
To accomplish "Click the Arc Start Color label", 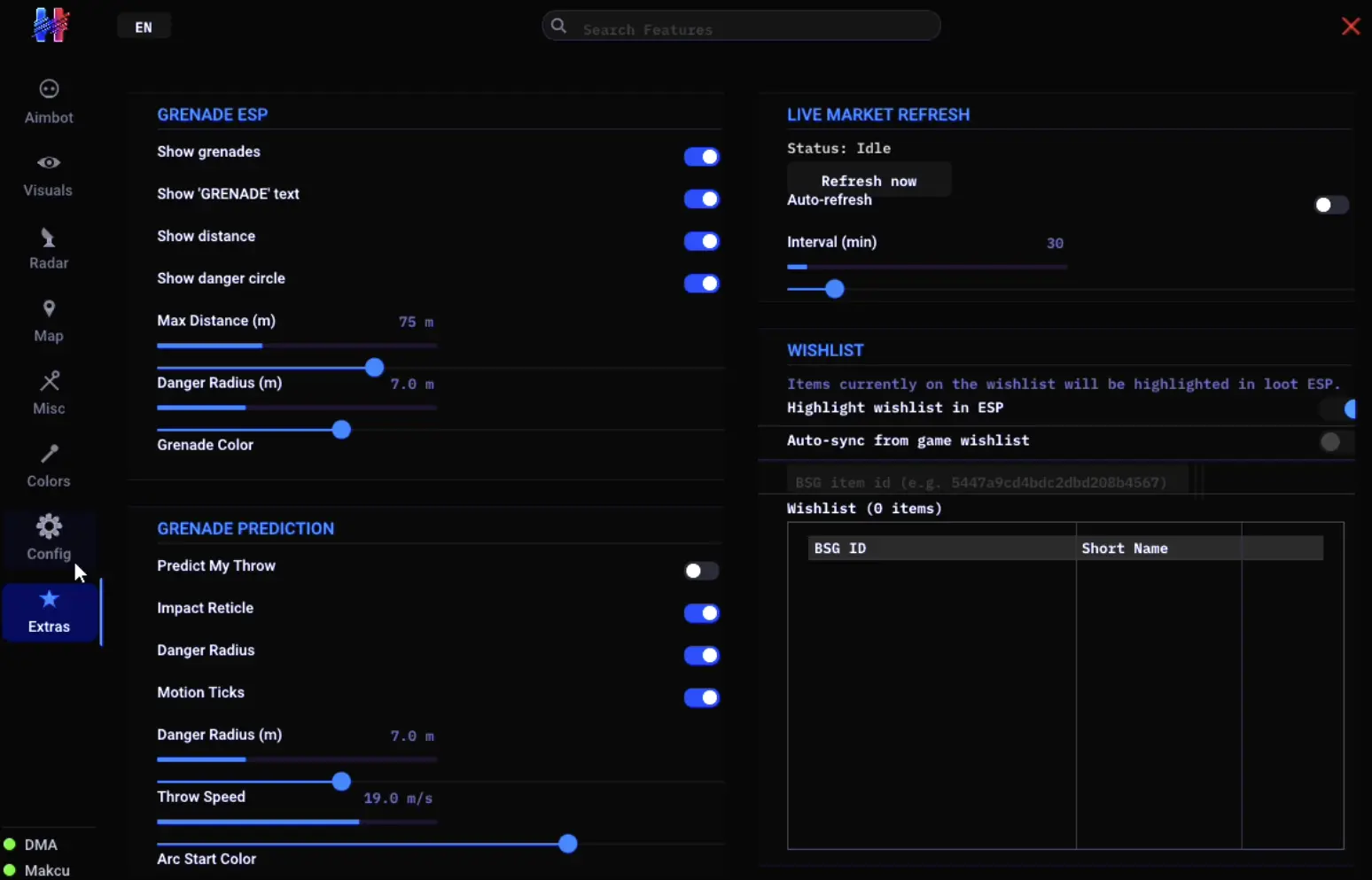I will point(207,859).
